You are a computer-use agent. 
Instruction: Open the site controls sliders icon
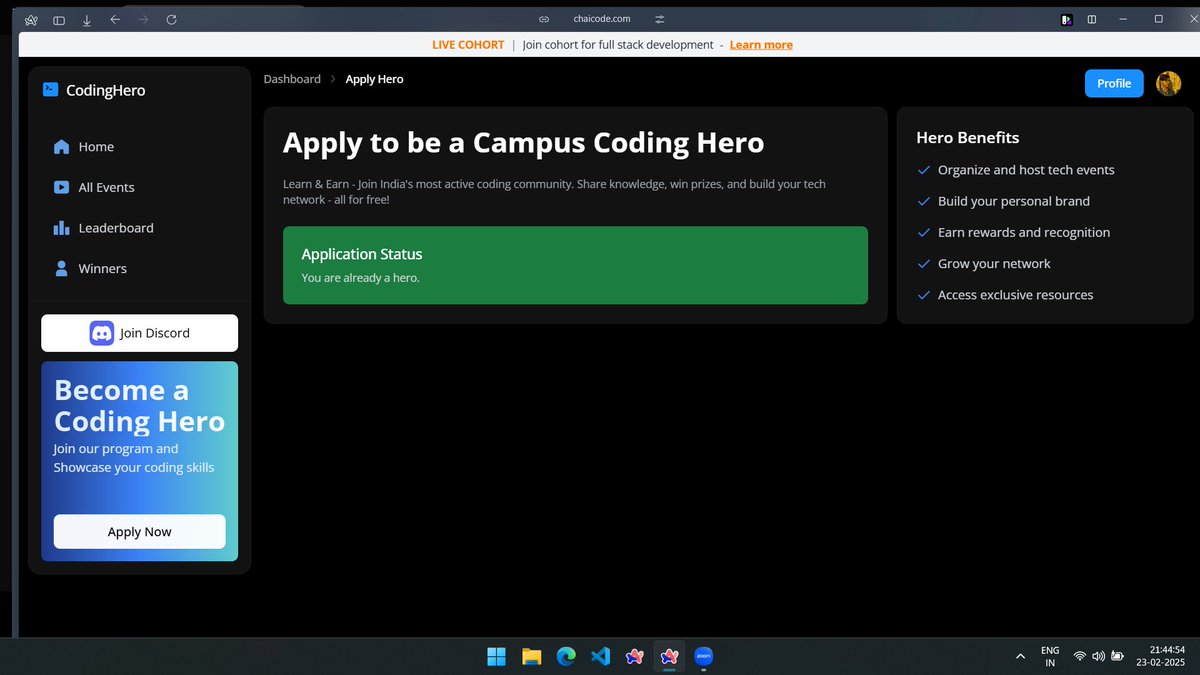(x=660, y=19)
